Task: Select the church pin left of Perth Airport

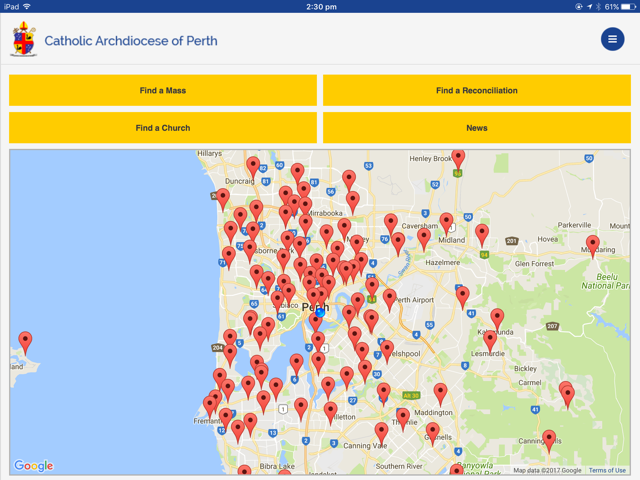Action: tap(389, 300)
